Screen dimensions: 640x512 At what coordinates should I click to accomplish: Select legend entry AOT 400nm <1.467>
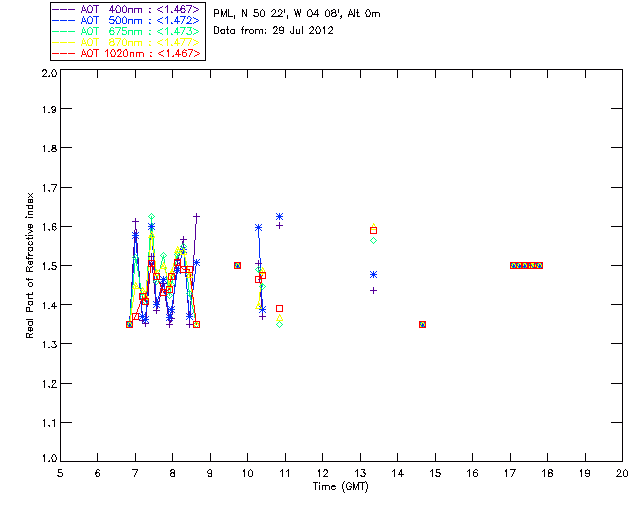tap(127, 9)
